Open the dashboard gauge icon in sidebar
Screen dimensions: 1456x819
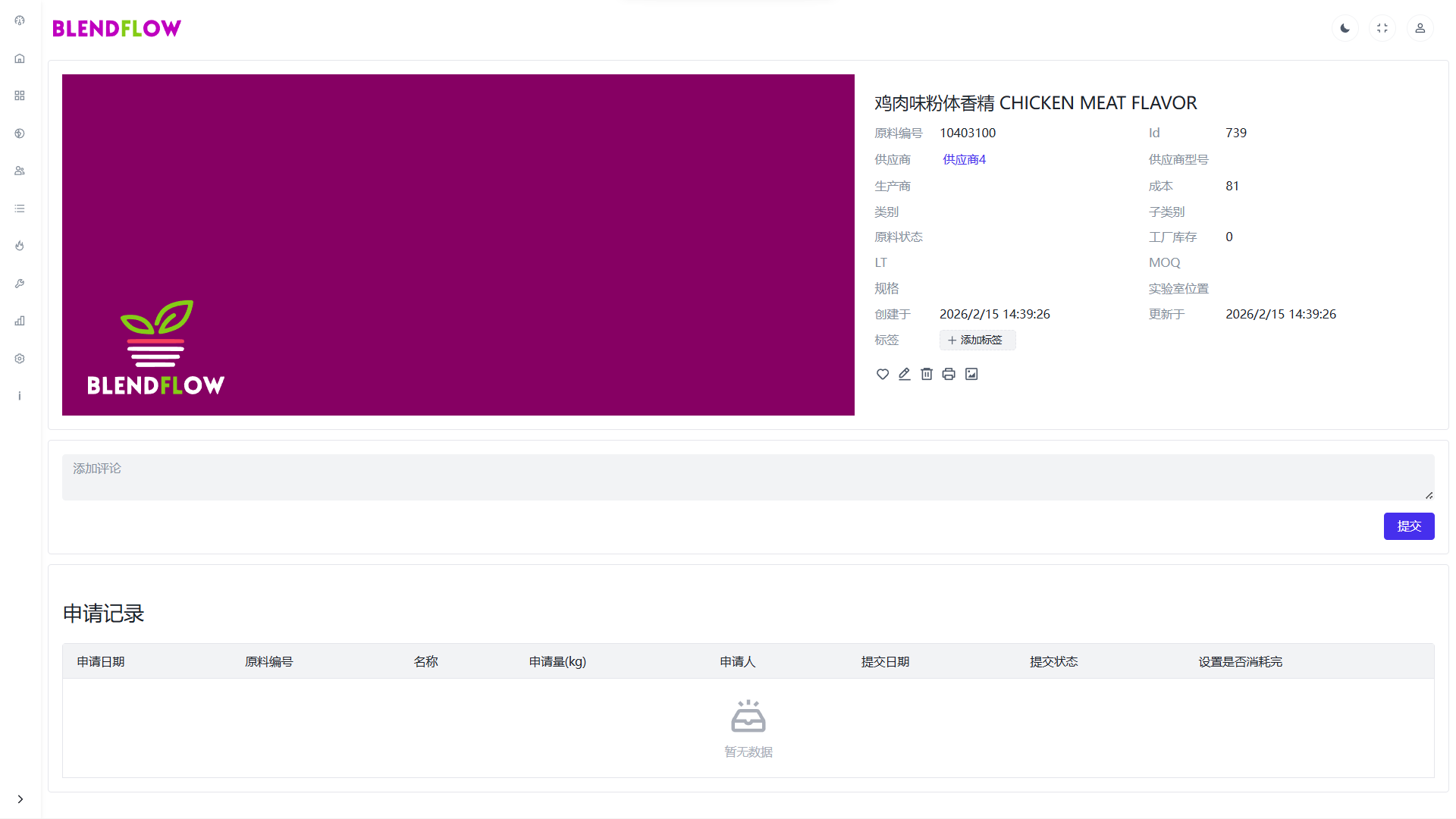(20, 20)
